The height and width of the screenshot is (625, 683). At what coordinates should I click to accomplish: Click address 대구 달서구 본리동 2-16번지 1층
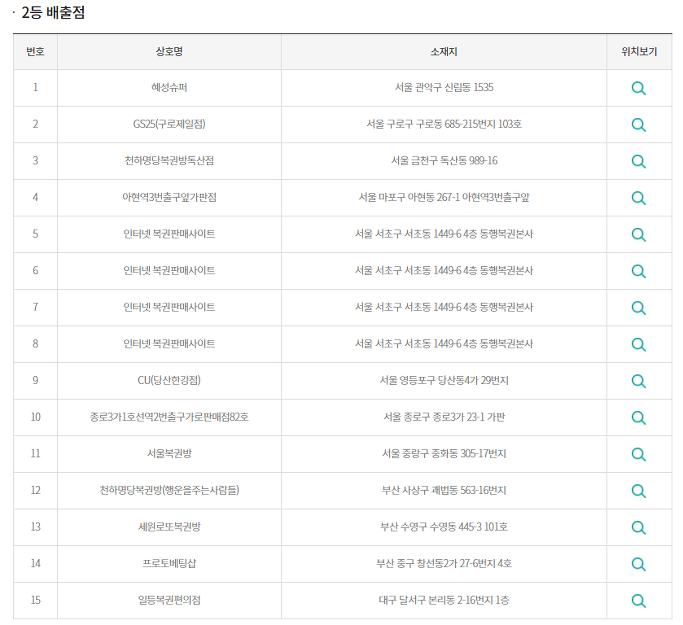[444, 600]
